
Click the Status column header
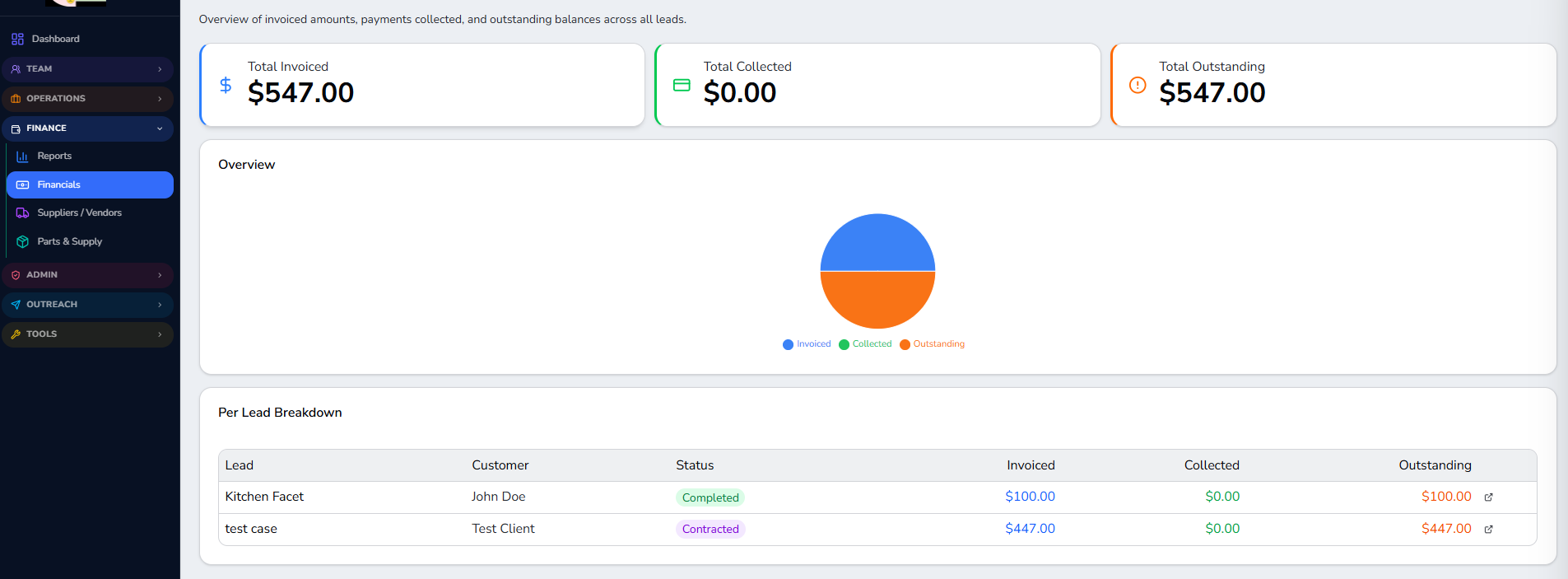pos(695,465)
